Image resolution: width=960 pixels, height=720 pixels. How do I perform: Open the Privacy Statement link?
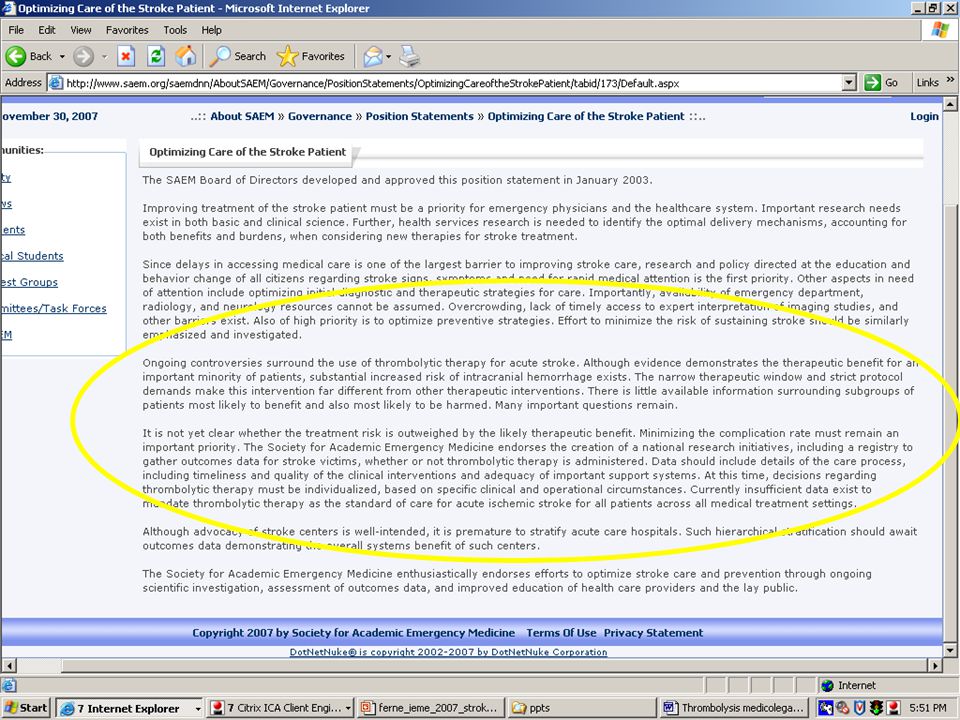click(x=653, y=633)
